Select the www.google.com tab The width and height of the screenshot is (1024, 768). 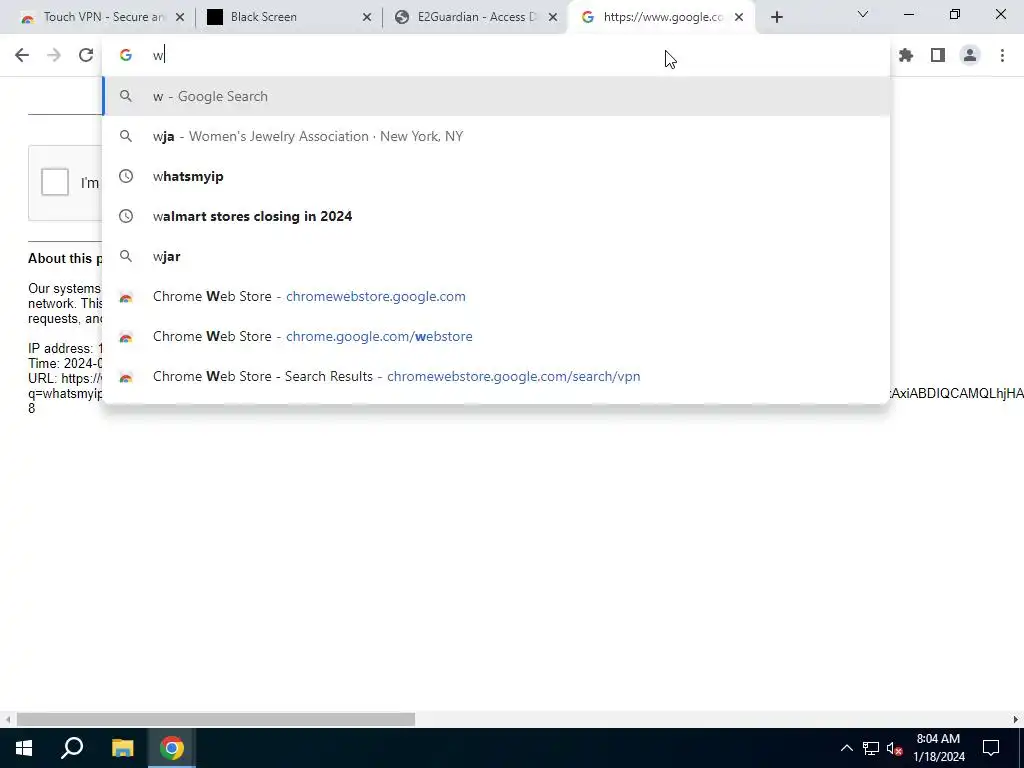click(x=661, y=18)
